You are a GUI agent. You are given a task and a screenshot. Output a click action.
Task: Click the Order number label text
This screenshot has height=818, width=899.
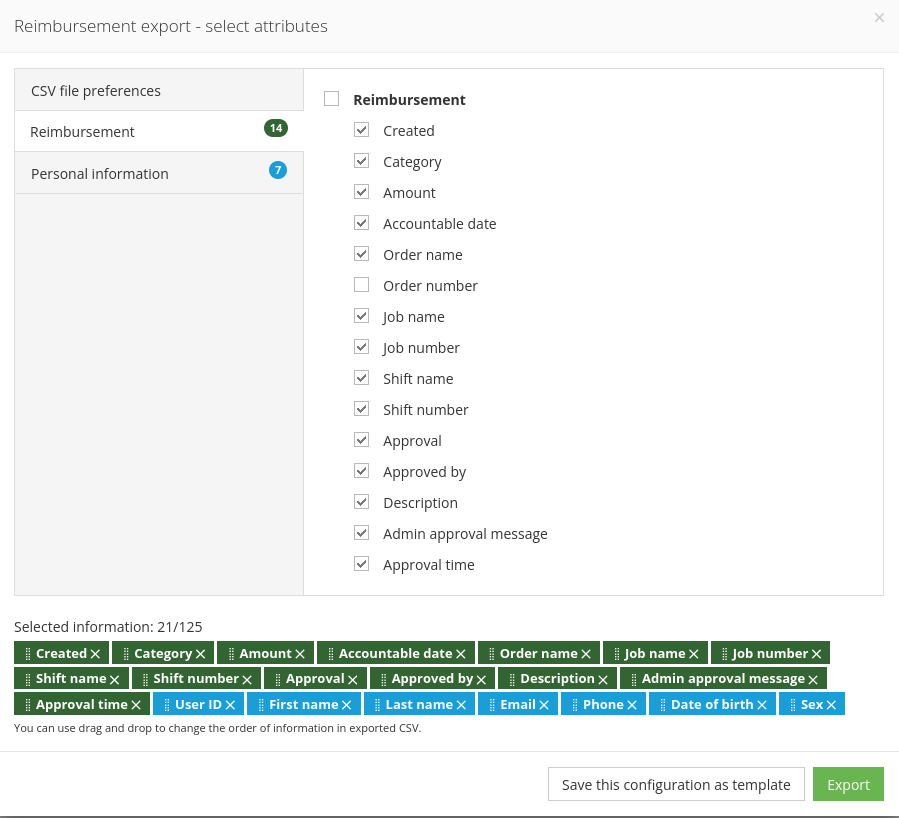point(430,285)
